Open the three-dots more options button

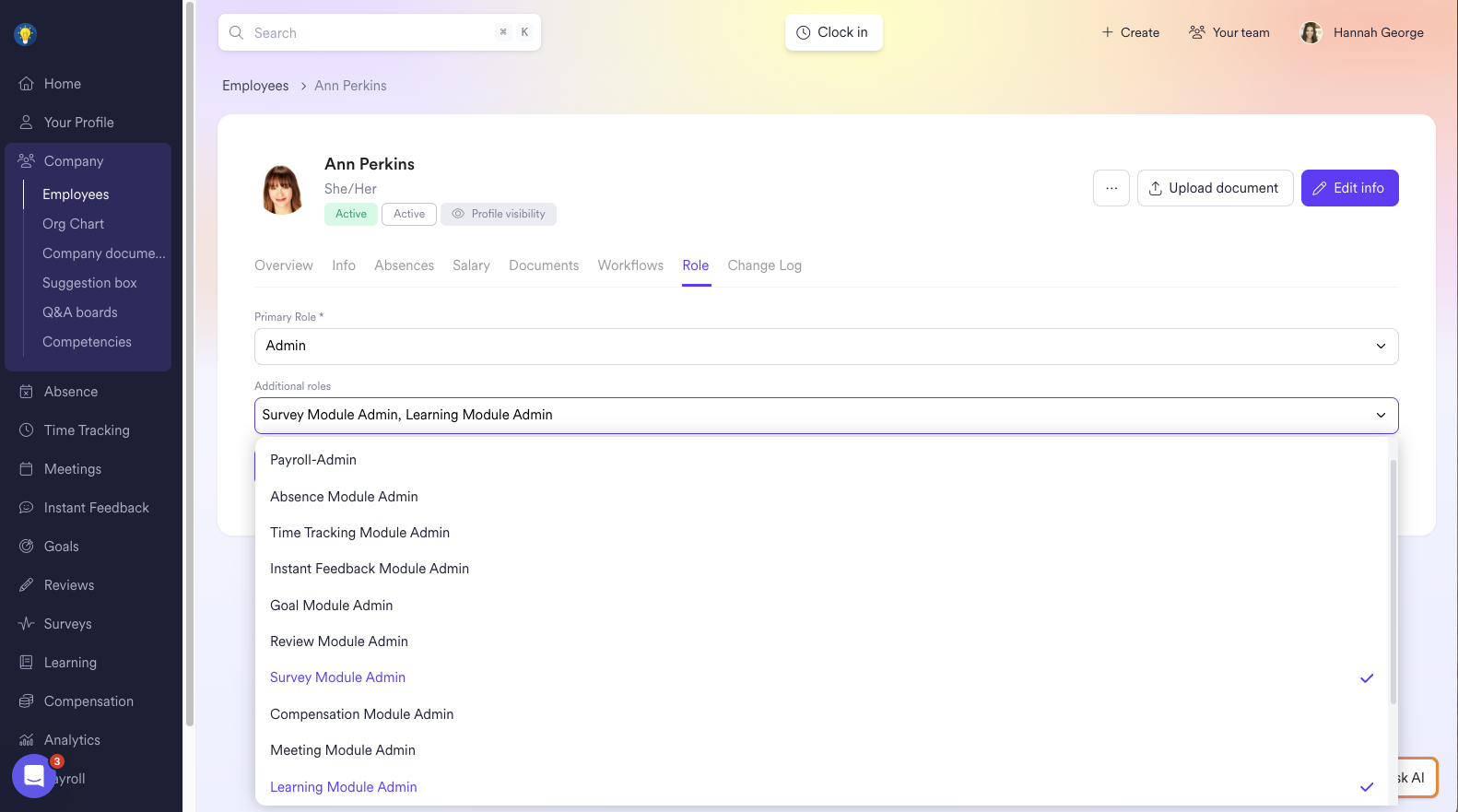click(x=1111, y=188)
